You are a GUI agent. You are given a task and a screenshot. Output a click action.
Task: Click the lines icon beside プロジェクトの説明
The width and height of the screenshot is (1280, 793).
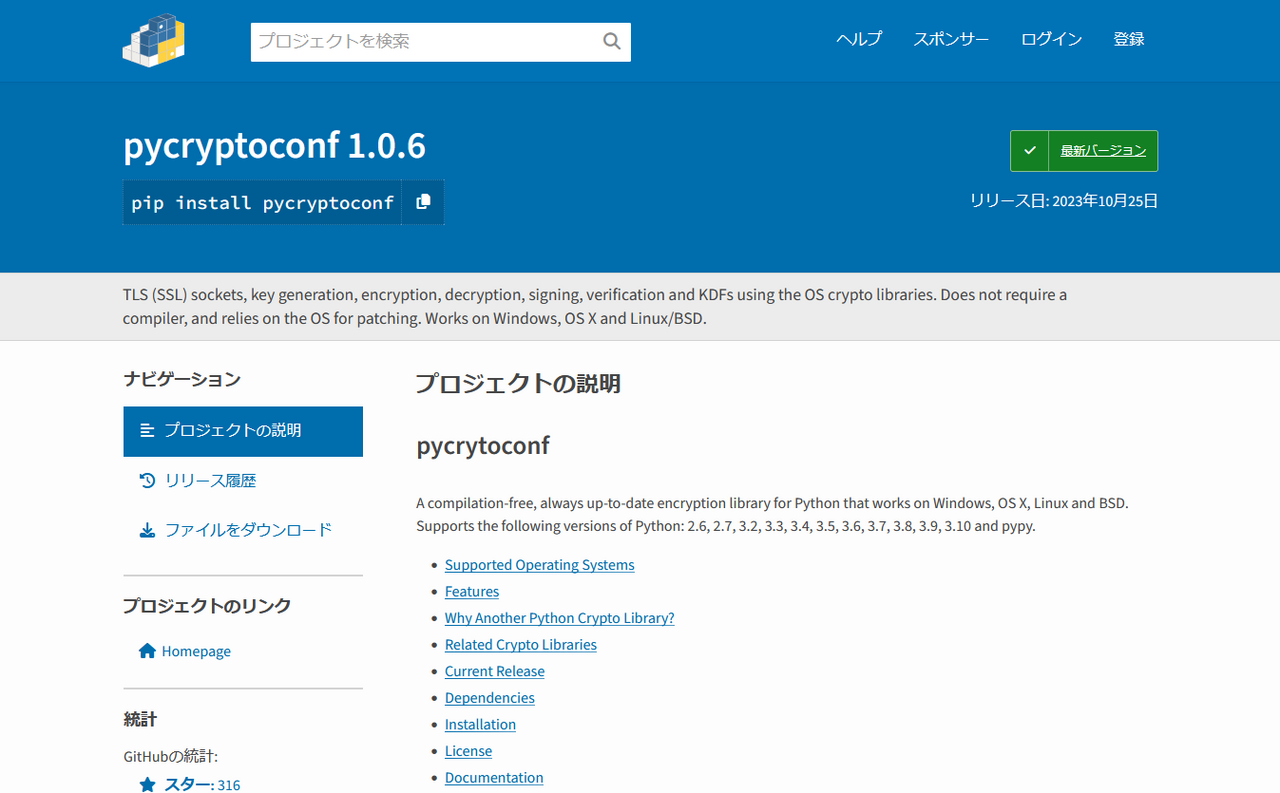coord(147,430)
